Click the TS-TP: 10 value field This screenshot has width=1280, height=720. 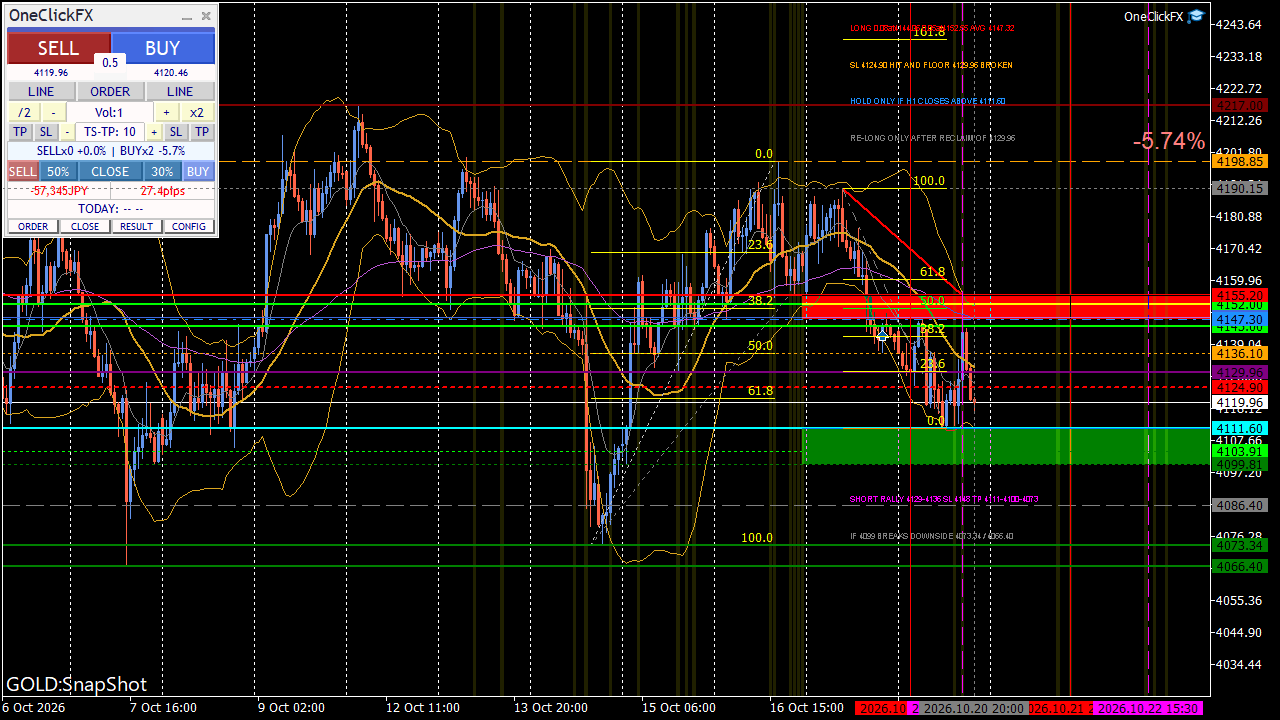(x=110, y=132)
